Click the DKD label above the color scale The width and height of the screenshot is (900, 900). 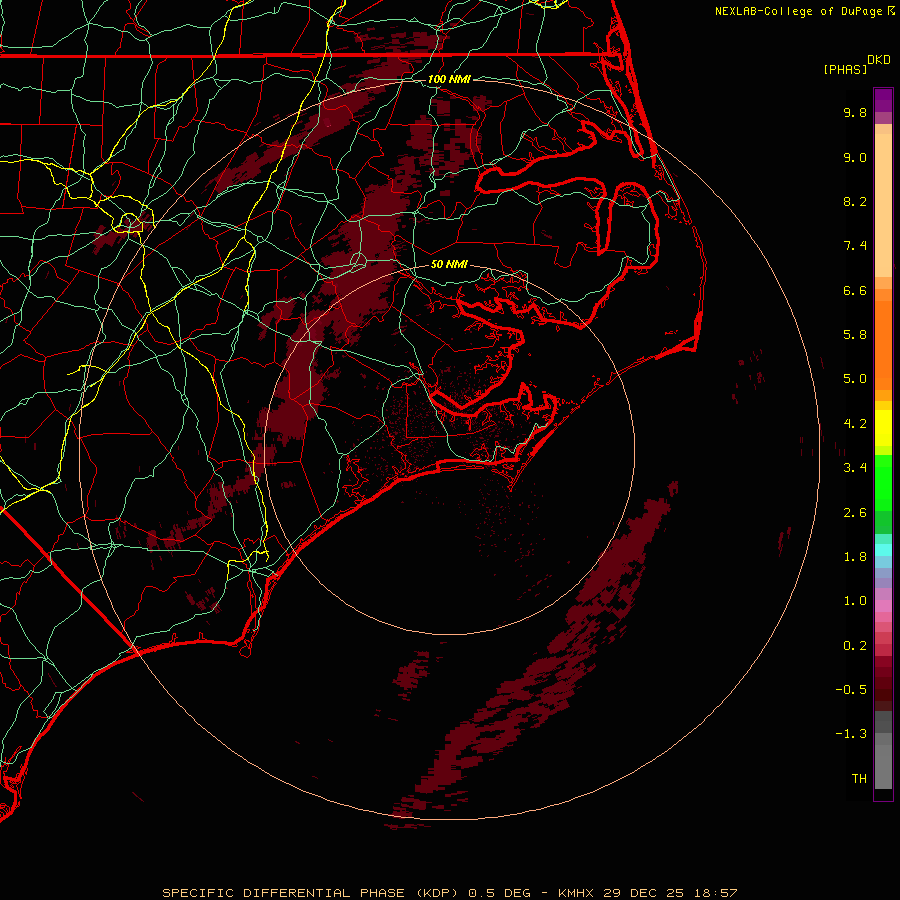click(879, 60)
